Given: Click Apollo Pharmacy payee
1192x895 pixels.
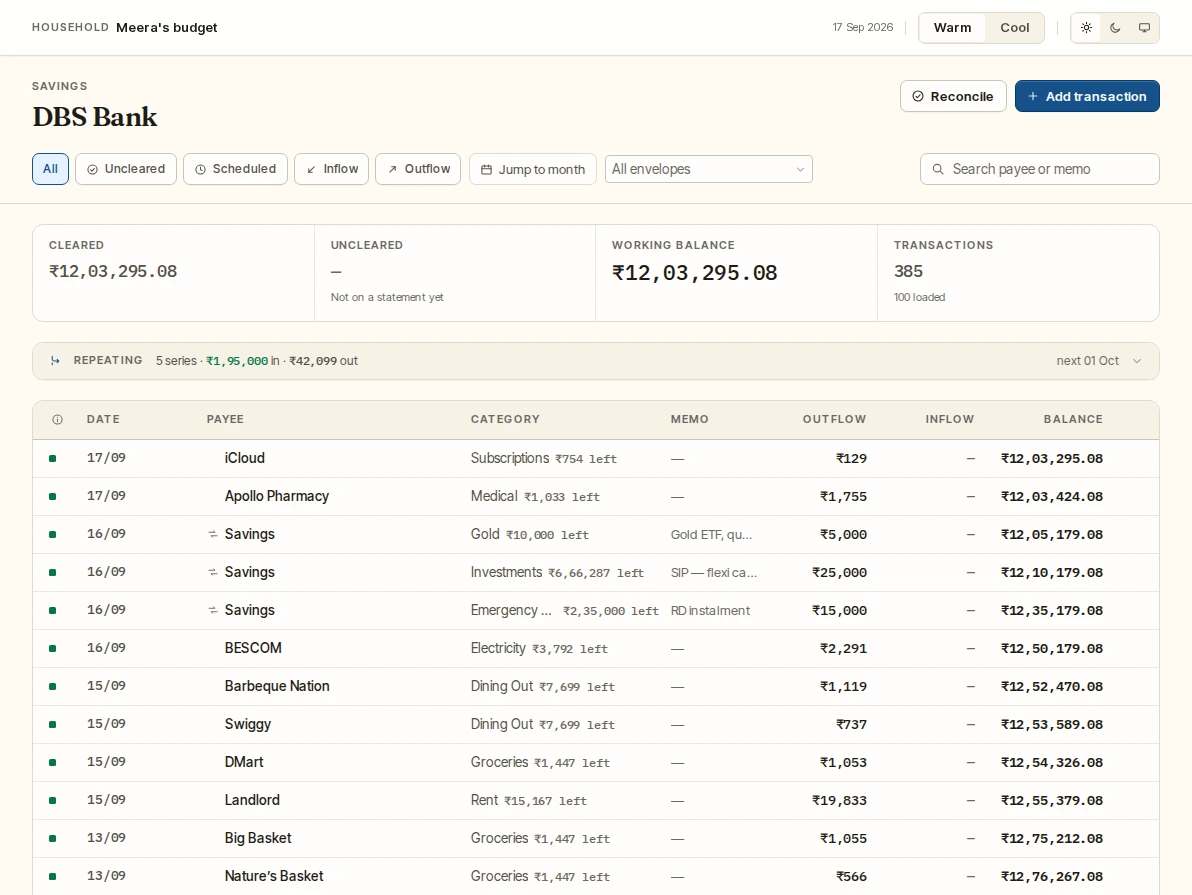Looking at the screenshot, I should click(x=277, y=496).
